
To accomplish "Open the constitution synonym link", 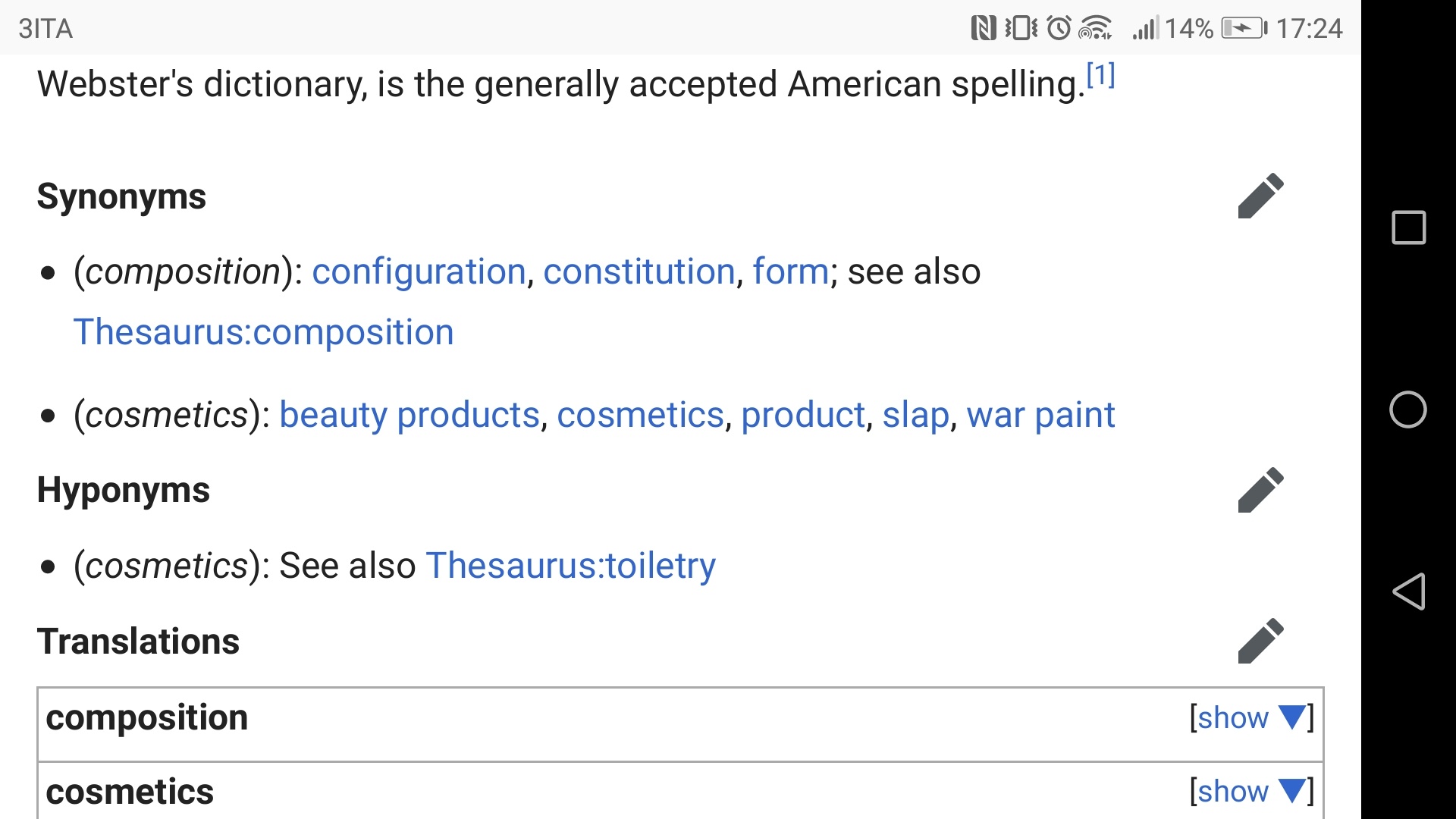I will pyautogui.click(x=639, y=271).
